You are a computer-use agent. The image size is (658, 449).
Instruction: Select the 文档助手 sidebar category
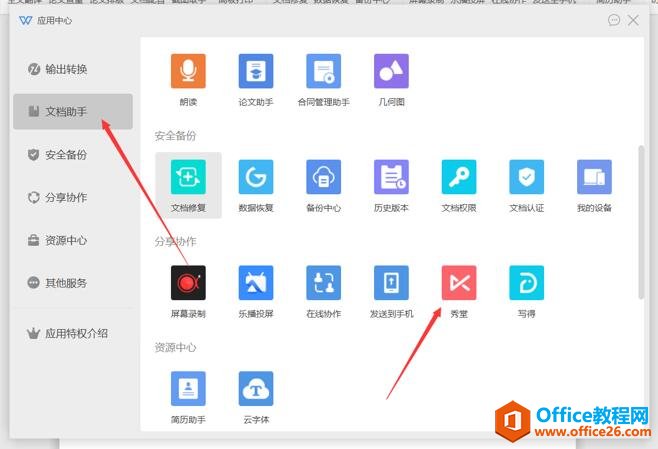pos(73,112)
